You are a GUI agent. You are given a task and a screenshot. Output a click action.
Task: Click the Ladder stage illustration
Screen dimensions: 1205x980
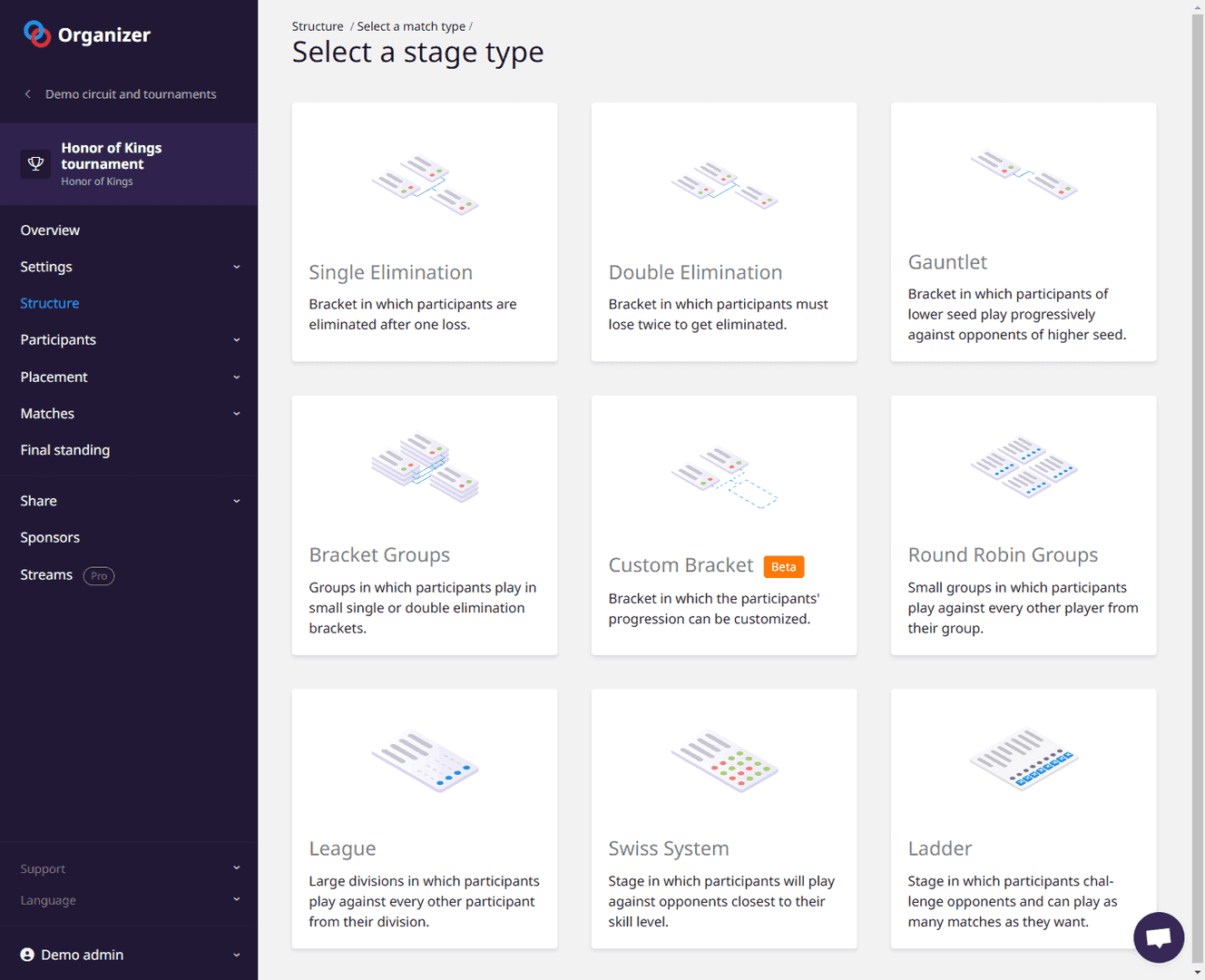pos(1024,759)
